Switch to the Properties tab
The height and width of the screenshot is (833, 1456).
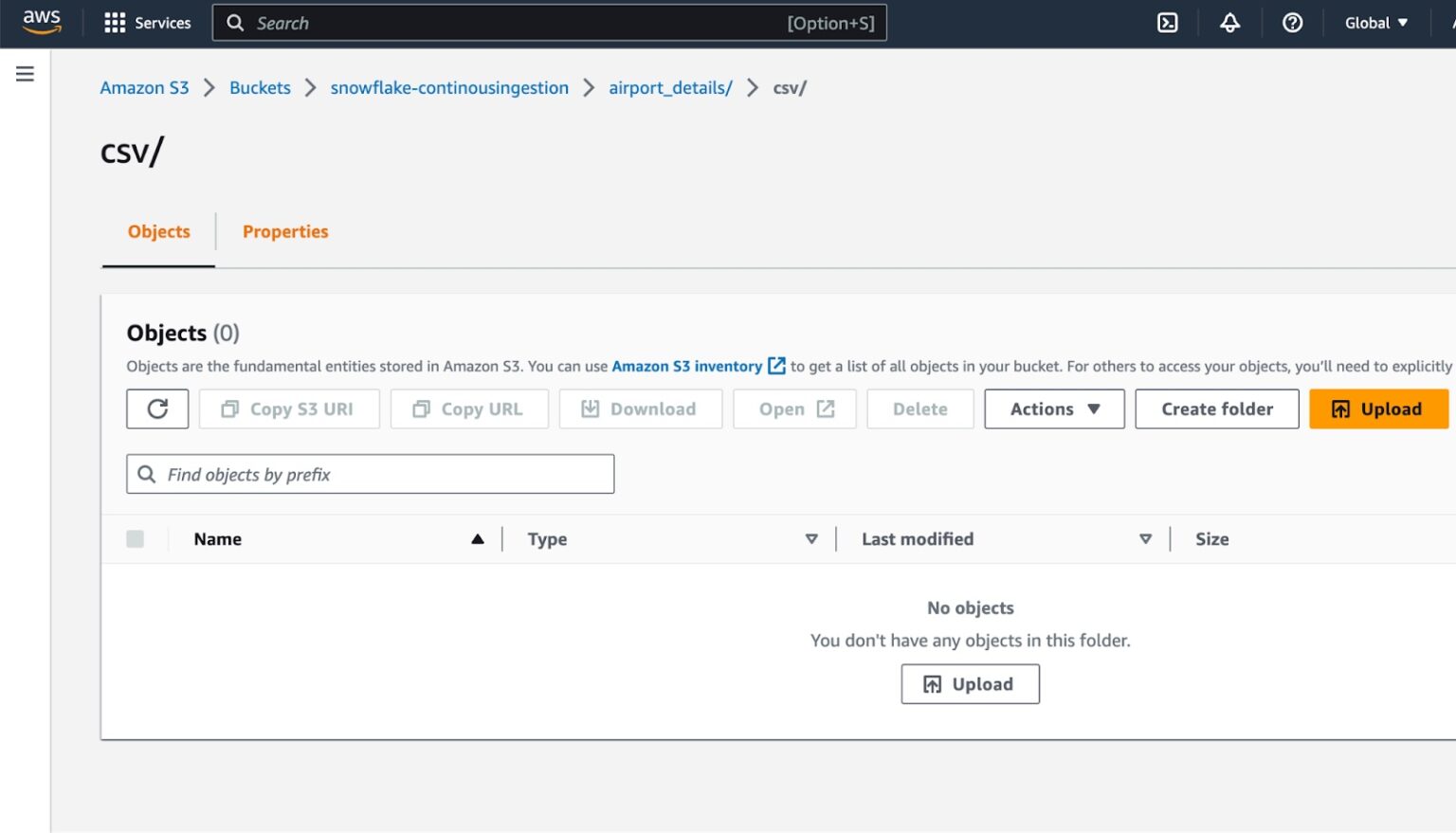pos(285,231)
